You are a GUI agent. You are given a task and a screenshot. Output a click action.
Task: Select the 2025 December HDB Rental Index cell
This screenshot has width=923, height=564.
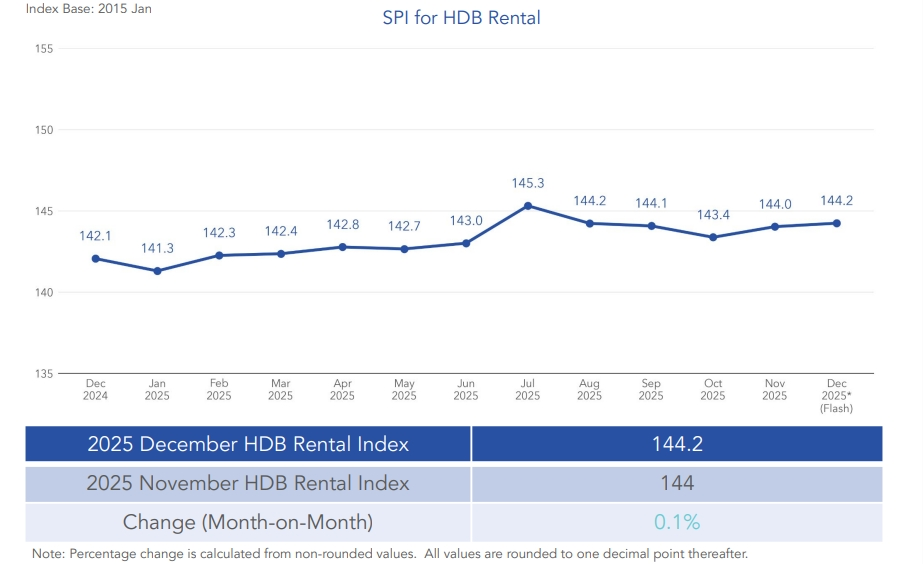pyautogui.click(x=248, y=444)
